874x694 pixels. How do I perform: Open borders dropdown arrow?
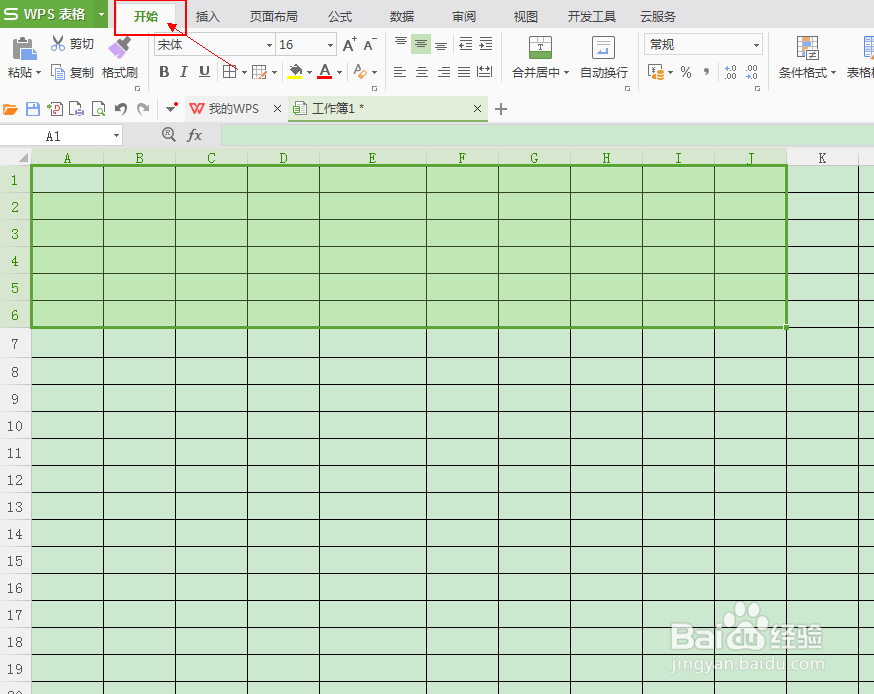pos(244,72)
